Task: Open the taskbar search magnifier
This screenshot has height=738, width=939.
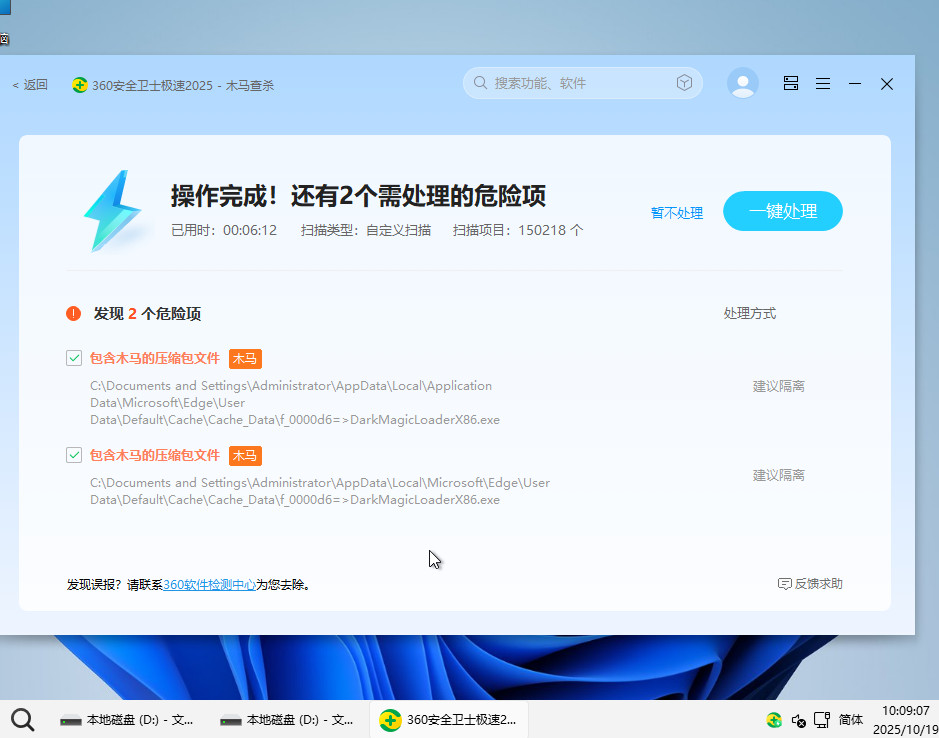Action: point(23,719)
